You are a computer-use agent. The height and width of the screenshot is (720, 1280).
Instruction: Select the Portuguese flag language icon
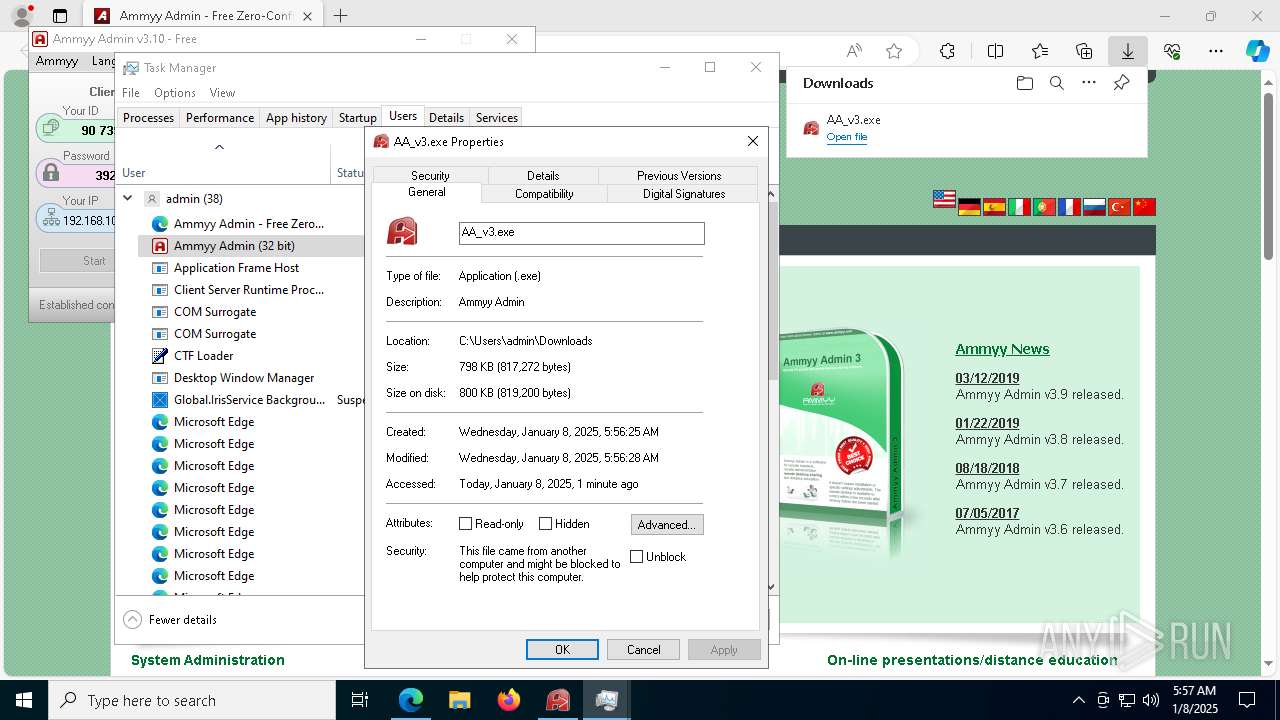point(1044,207)
